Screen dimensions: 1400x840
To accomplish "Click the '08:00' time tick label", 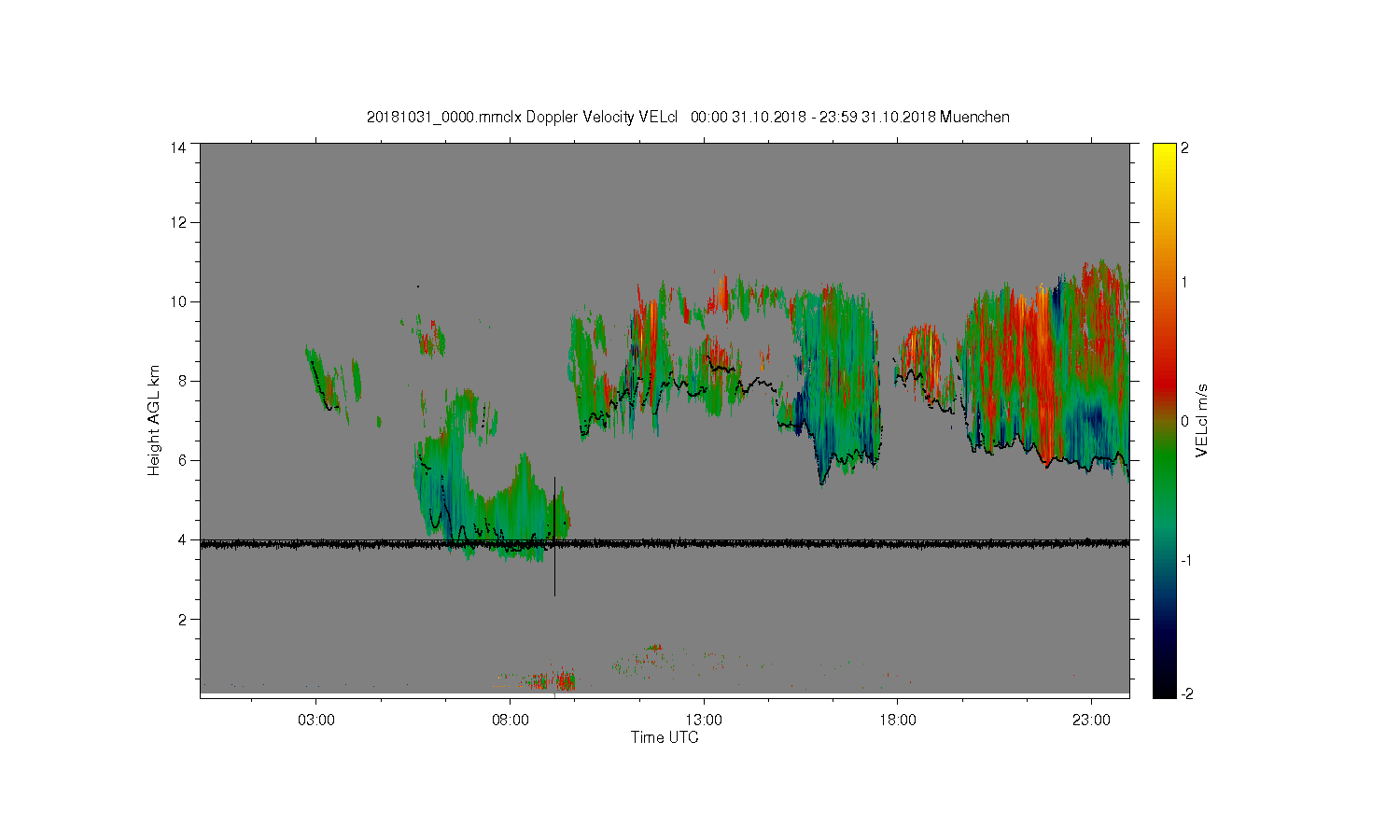I will click(x=510, y=721).
